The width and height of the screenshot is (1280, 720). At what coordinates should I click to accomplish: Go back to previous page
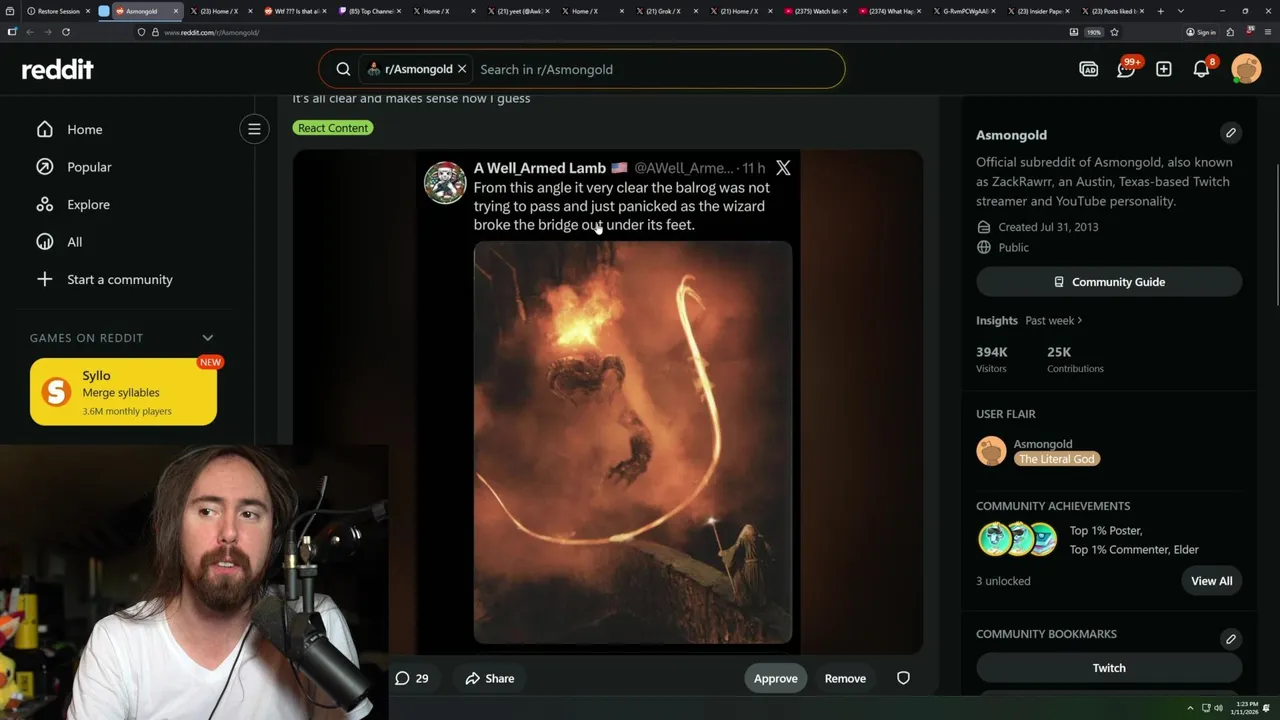click(x=30, y=32)
